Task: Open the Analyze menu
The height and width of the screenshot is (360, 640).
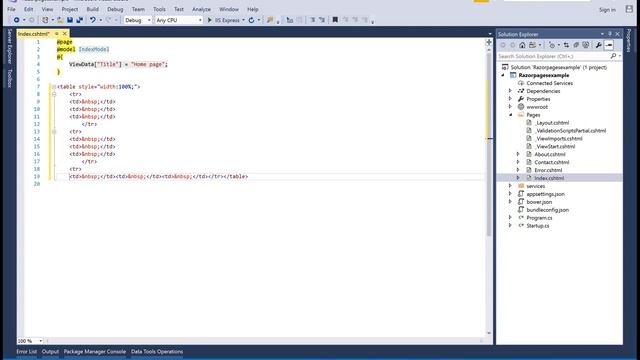Action: 201,9
